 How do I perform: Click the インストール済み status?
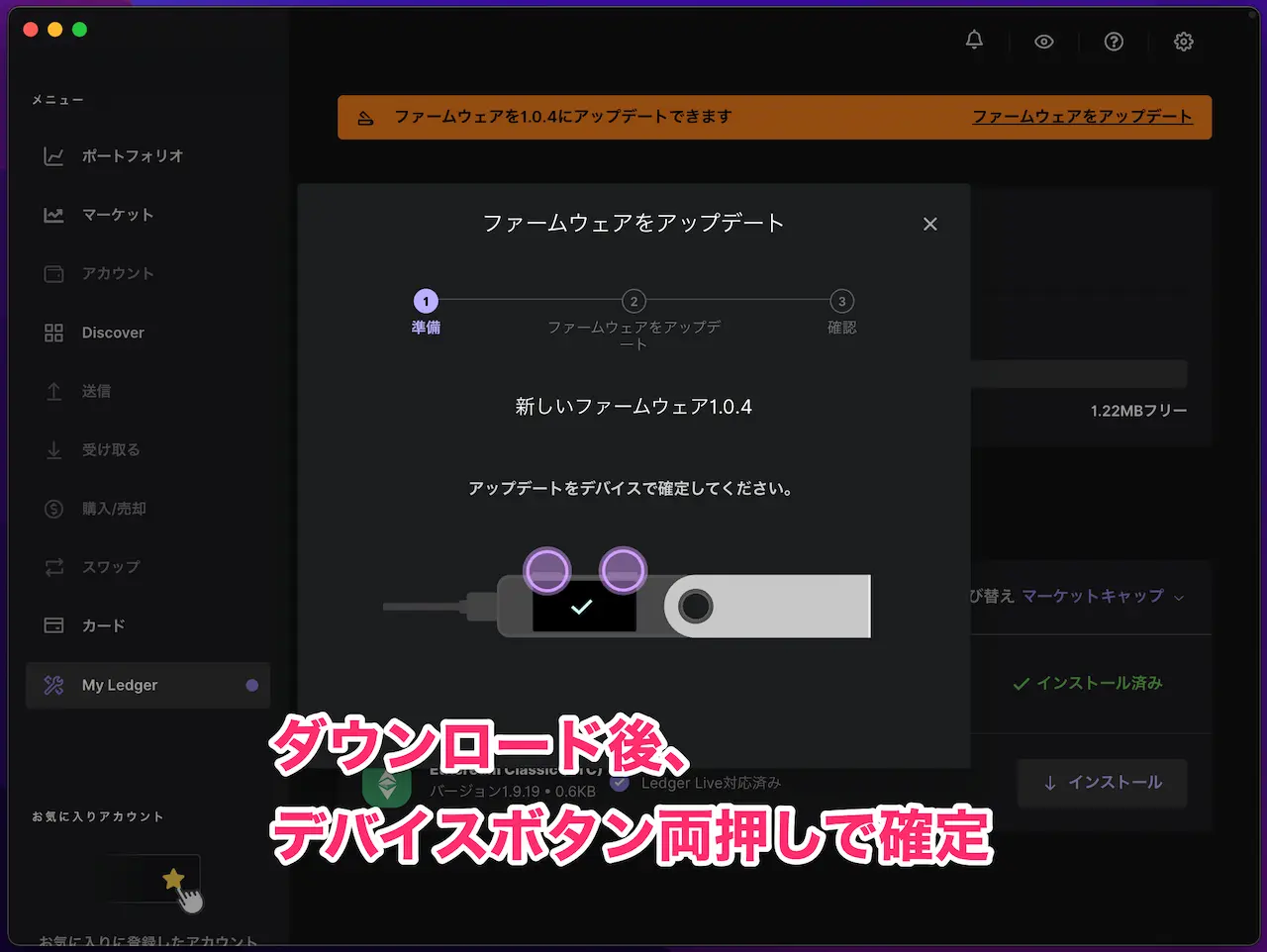(1088, 683)
